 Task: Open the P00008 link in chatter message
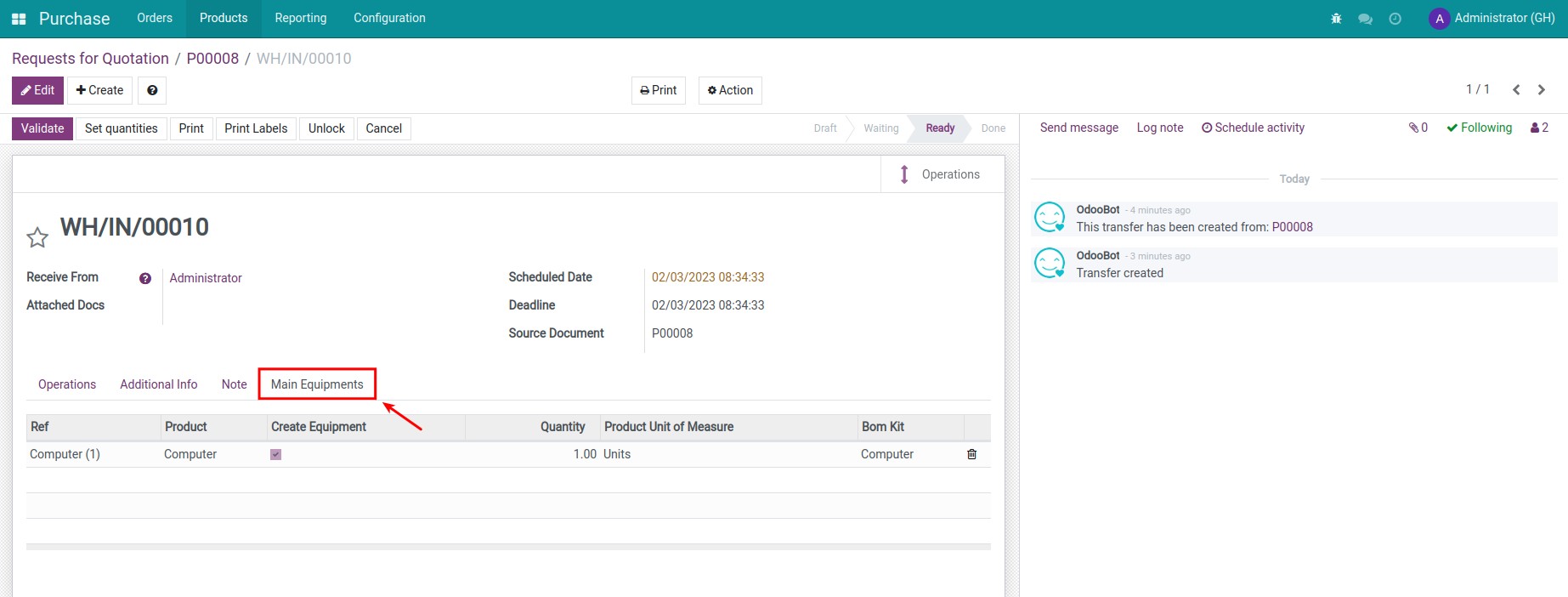(x=1292, y=227)
